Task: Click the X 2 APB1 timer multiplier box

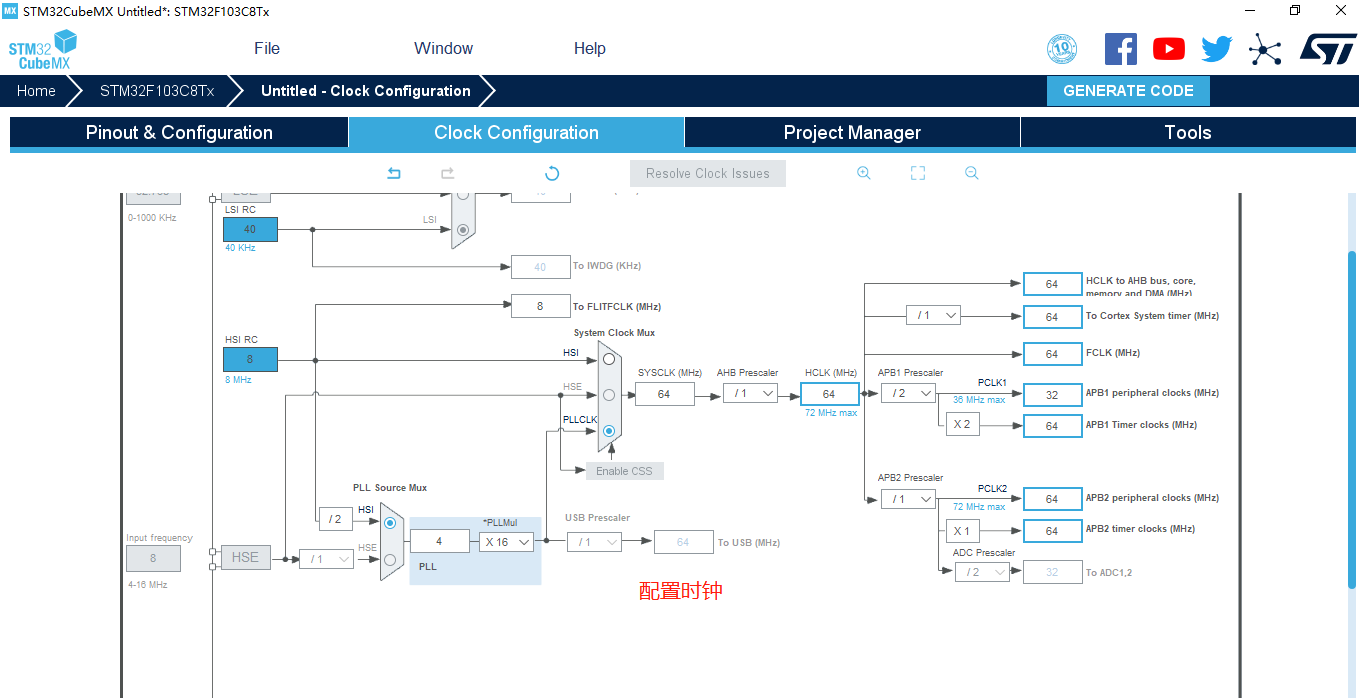Action: 961,425
